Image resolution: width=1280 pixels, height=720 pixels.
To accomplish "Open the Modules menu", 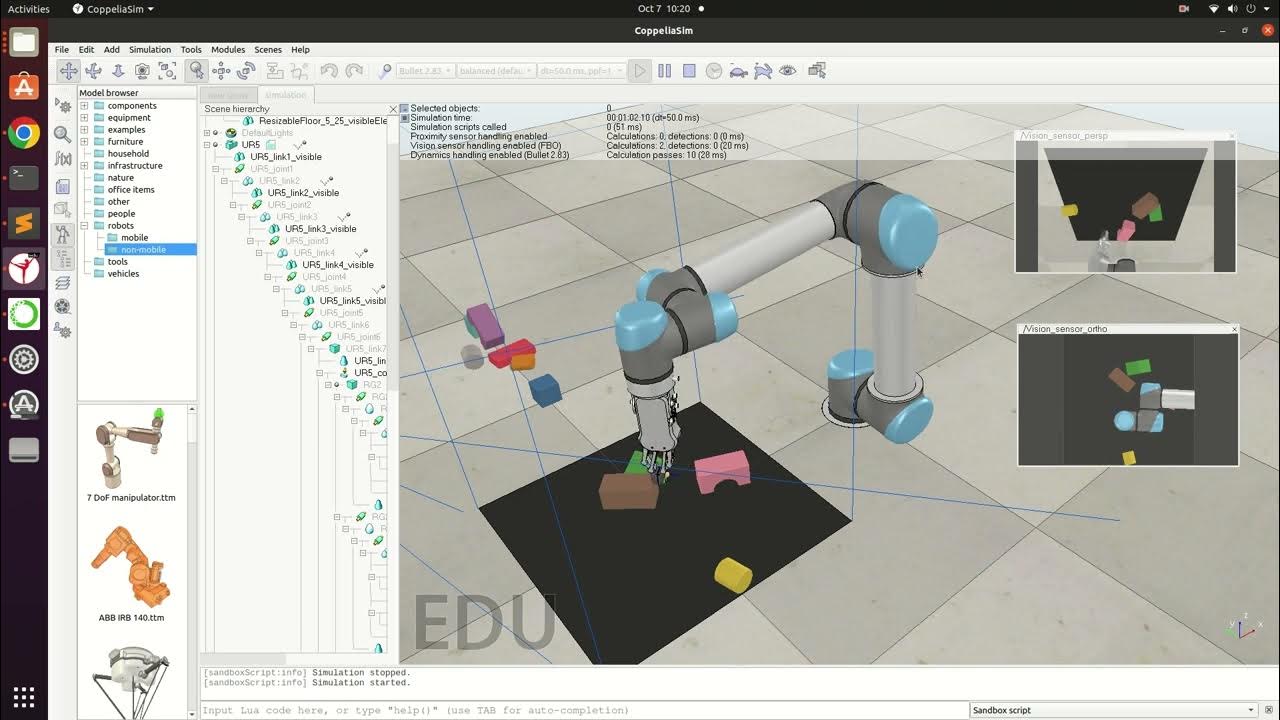I will pos(228,49).
